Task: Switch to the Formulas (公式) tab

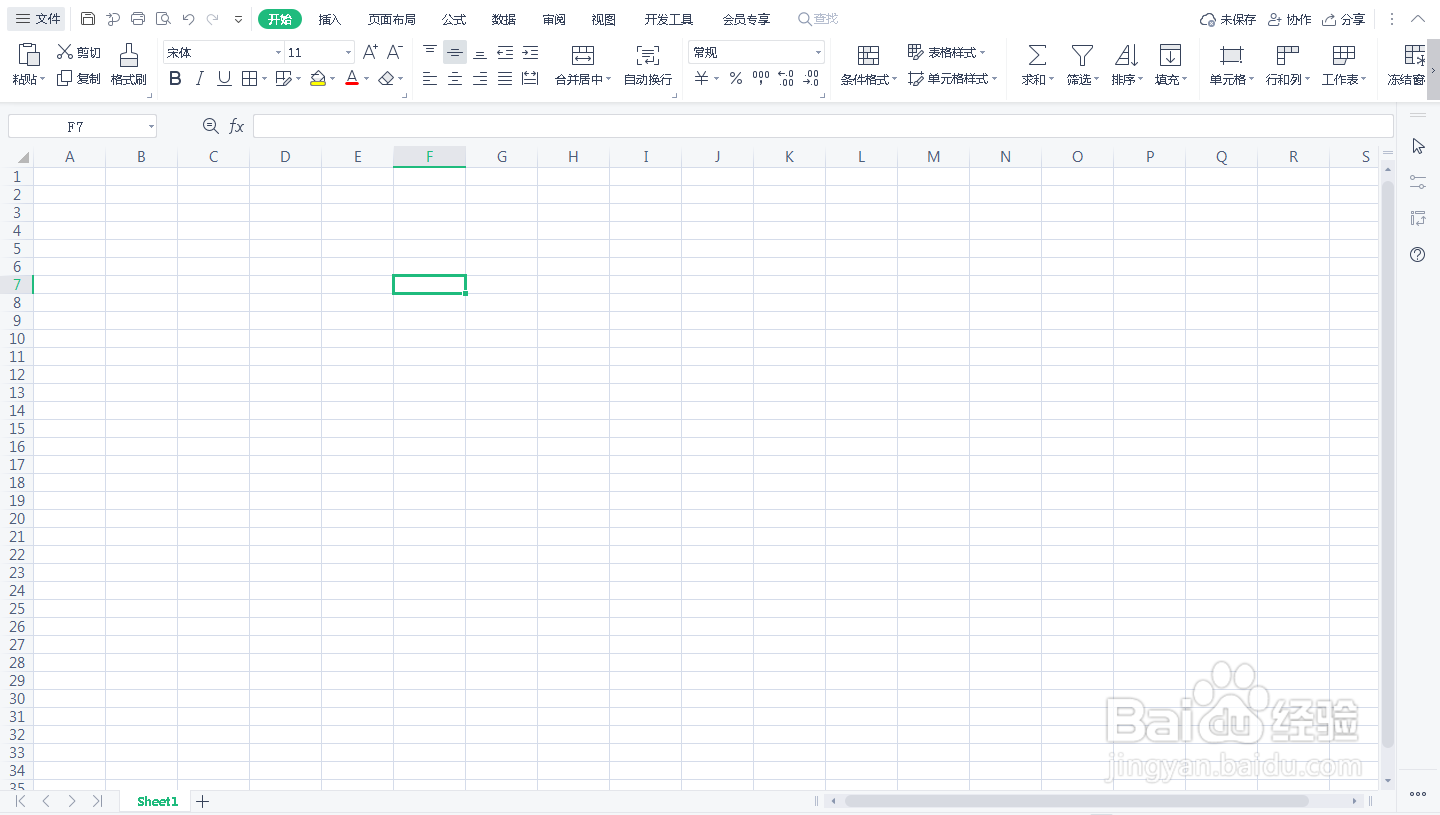Action: (x=454, y=19)
